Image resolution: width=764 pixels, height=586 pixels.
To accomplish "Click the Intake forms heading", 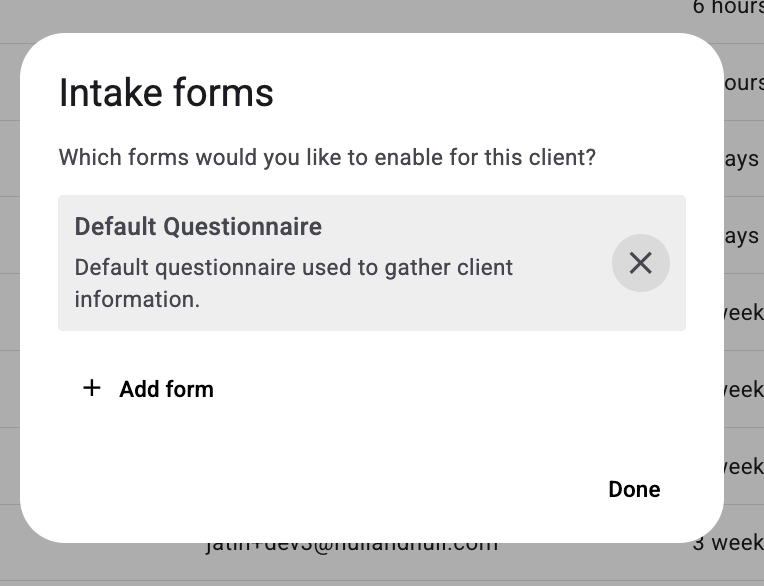I will [166, 93].
